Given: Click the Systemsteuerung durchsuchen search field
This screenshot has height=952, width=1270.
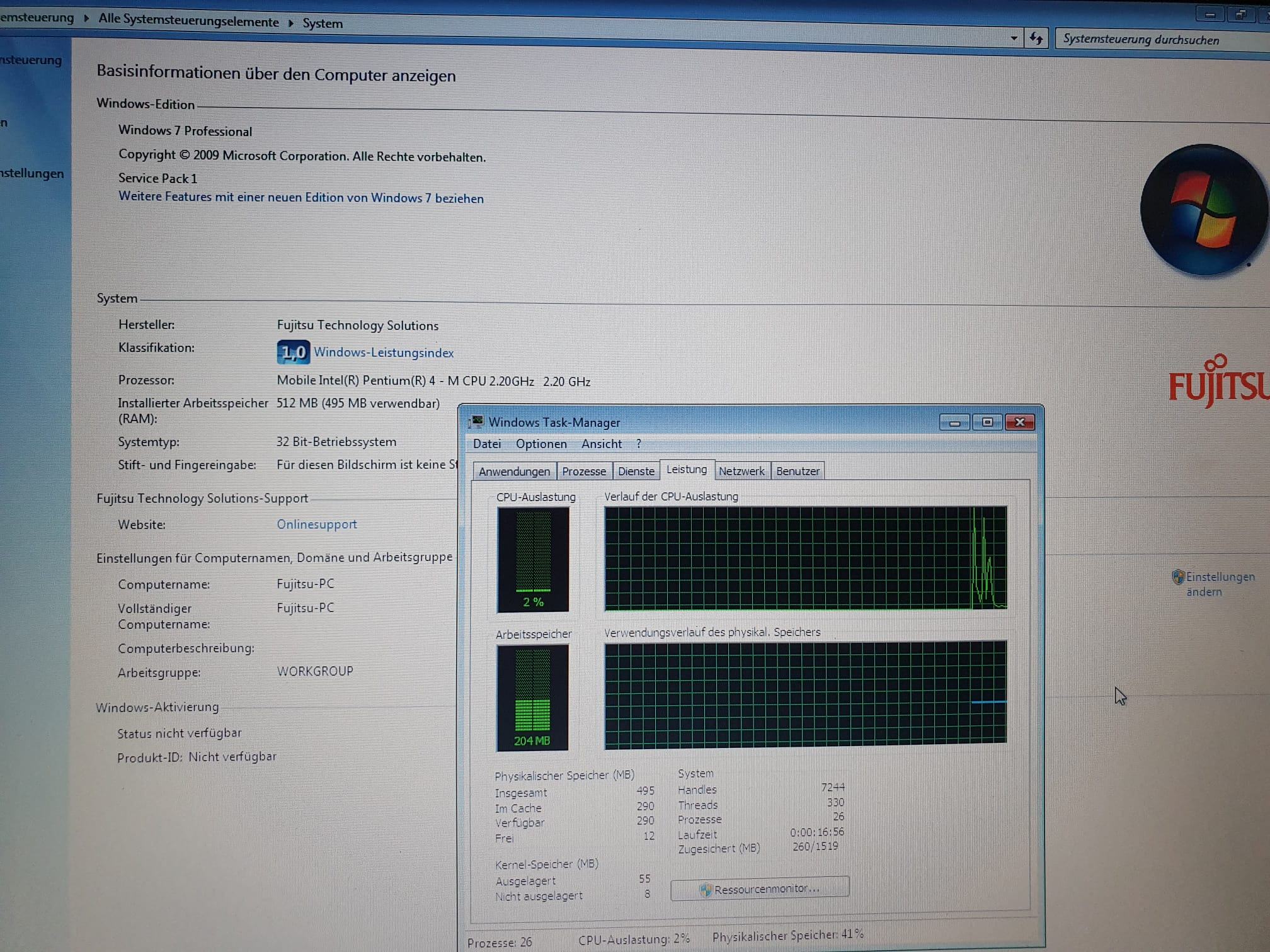Looking at the screenshot, I should [x=1162, y=40].
